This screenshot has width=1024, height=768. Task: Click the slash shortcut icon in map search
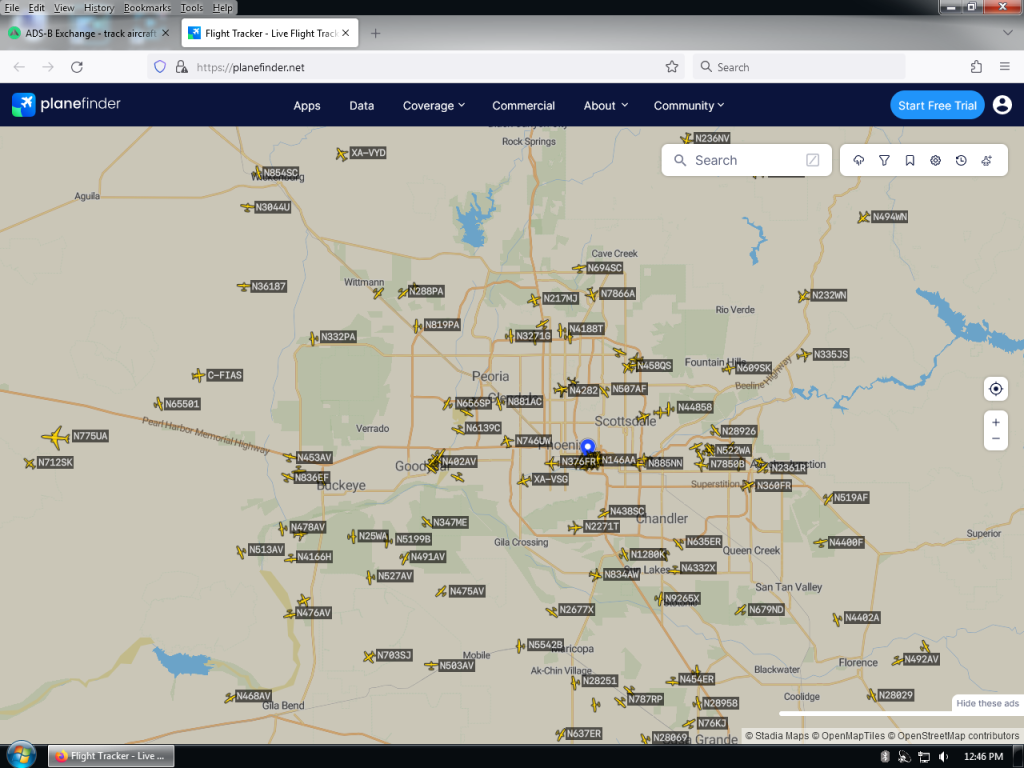click(812, 160)
